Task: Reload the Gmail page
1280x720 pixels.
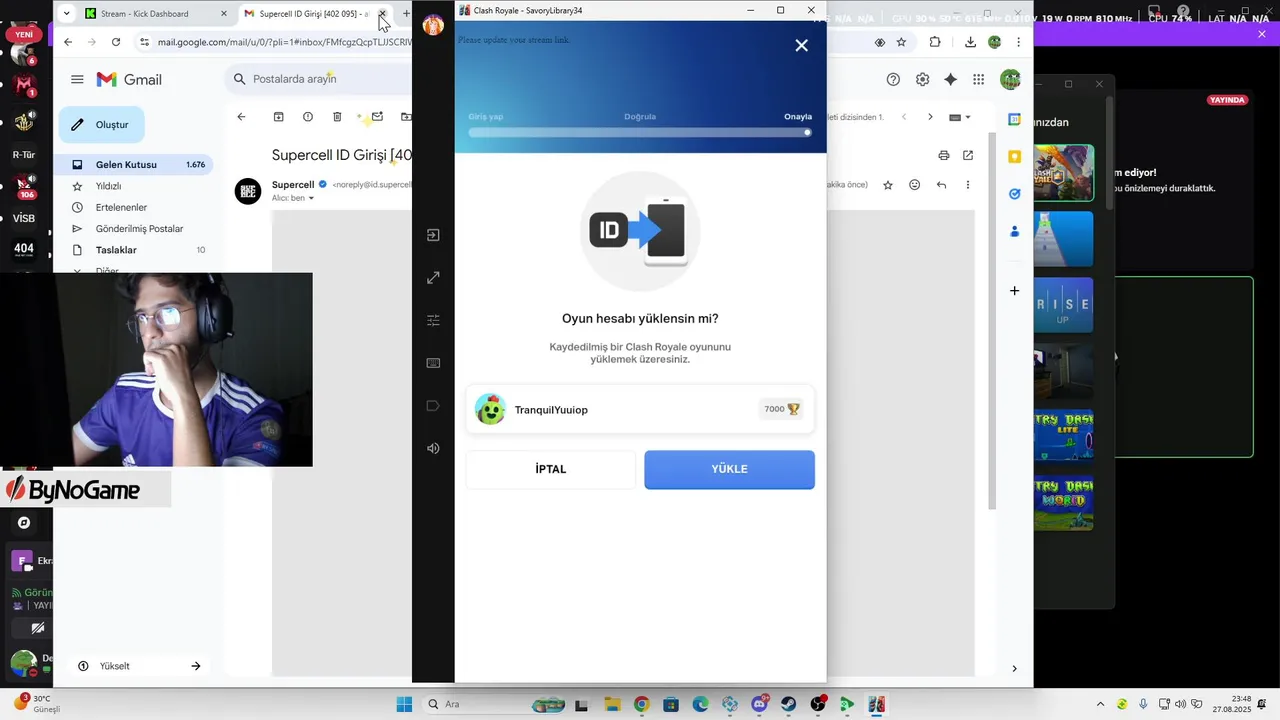Action: [x=116, y=42]
